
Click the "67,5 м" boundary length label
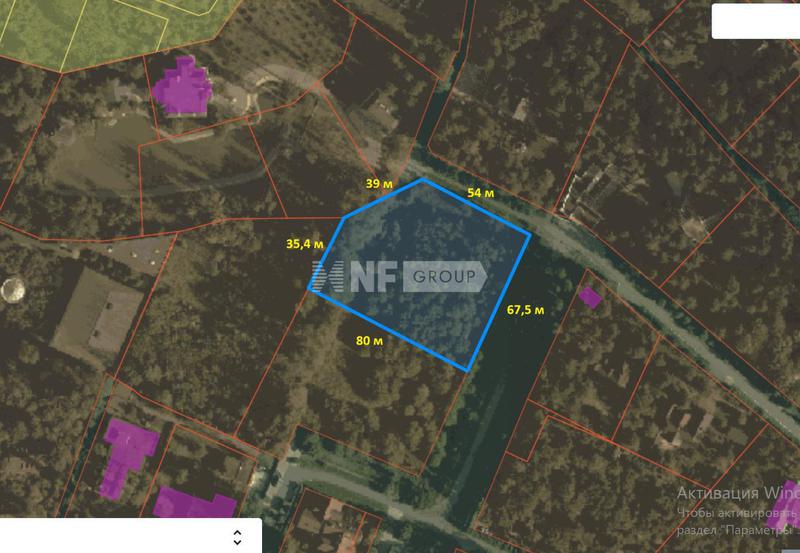526,310
